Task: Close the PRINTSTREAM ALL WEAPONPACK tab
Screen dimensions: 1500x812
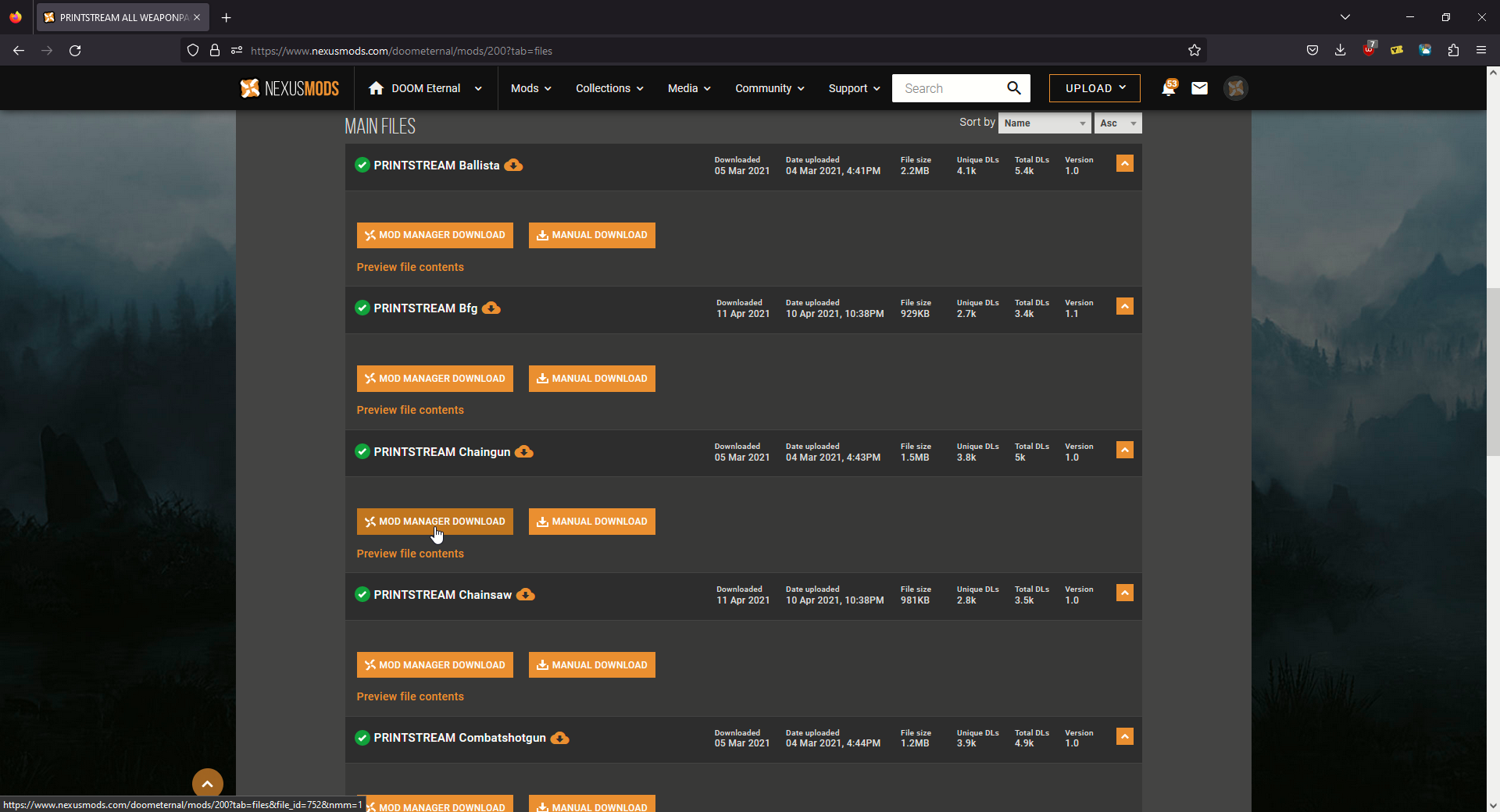Action: 197,17
